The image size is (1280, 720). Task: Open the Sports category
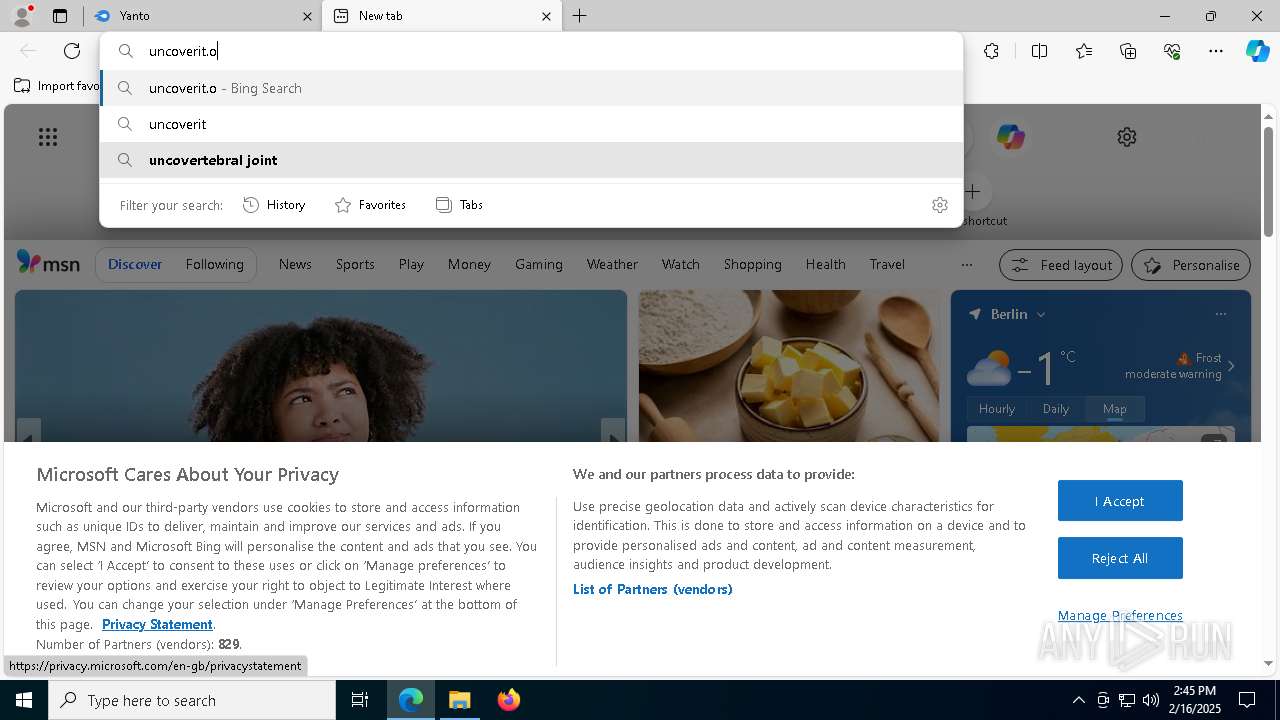click(x=355, y=265)
